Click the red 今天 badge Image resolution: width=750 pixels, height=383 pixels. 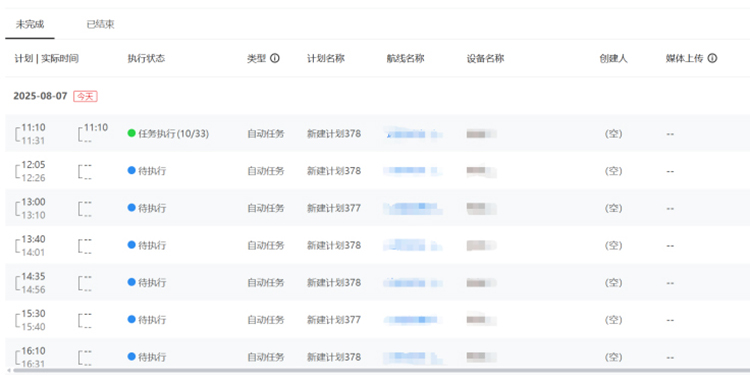85,97
